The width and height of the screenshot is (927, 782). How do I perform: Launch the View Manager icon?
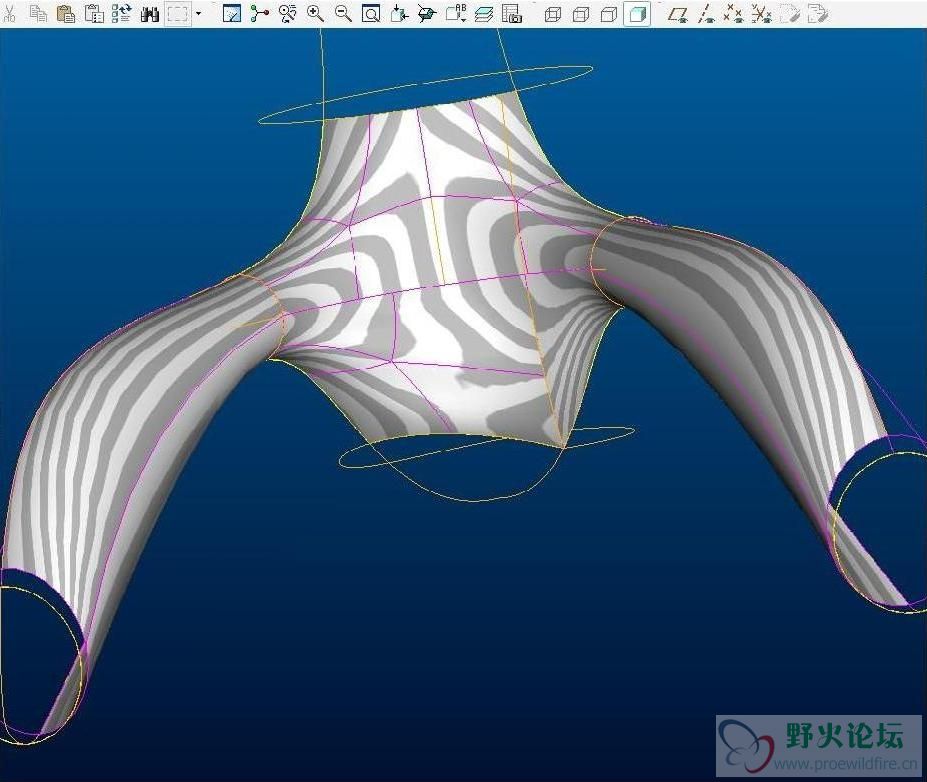pyautogui.click(x=511, y=14)
